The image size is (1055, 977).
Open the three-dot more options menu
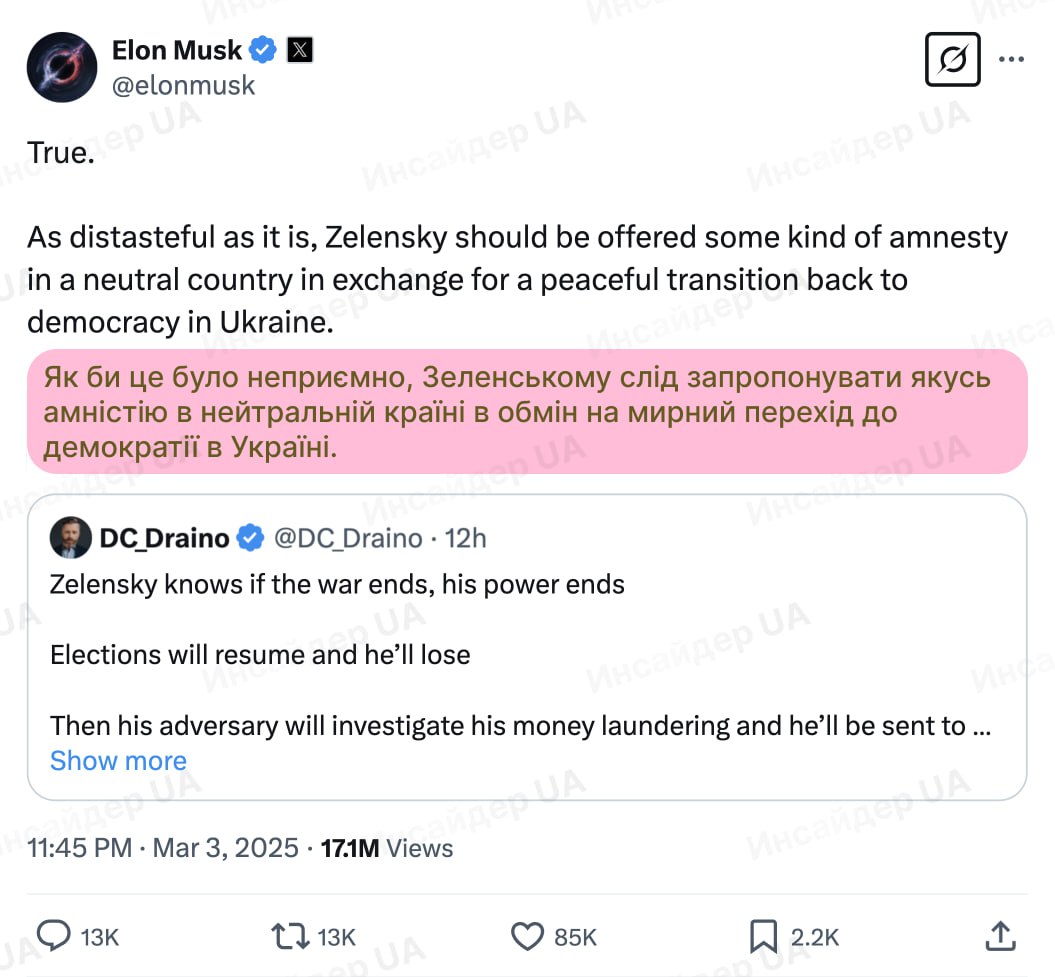click(x=1011, y=60)
